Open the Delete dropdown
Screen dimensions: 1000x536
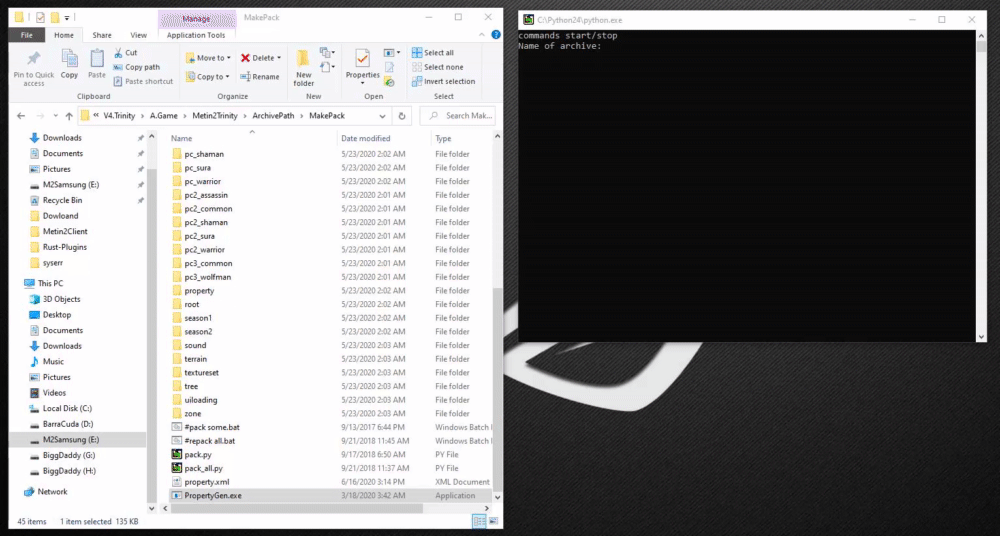coord(261,57)
